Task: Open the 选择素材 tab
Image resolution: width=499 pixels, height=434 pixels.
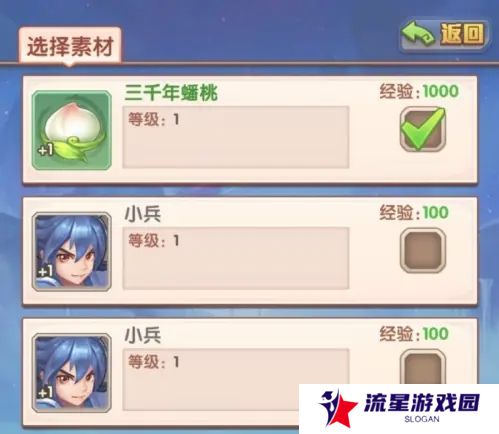Action: [x=70, y=46]
